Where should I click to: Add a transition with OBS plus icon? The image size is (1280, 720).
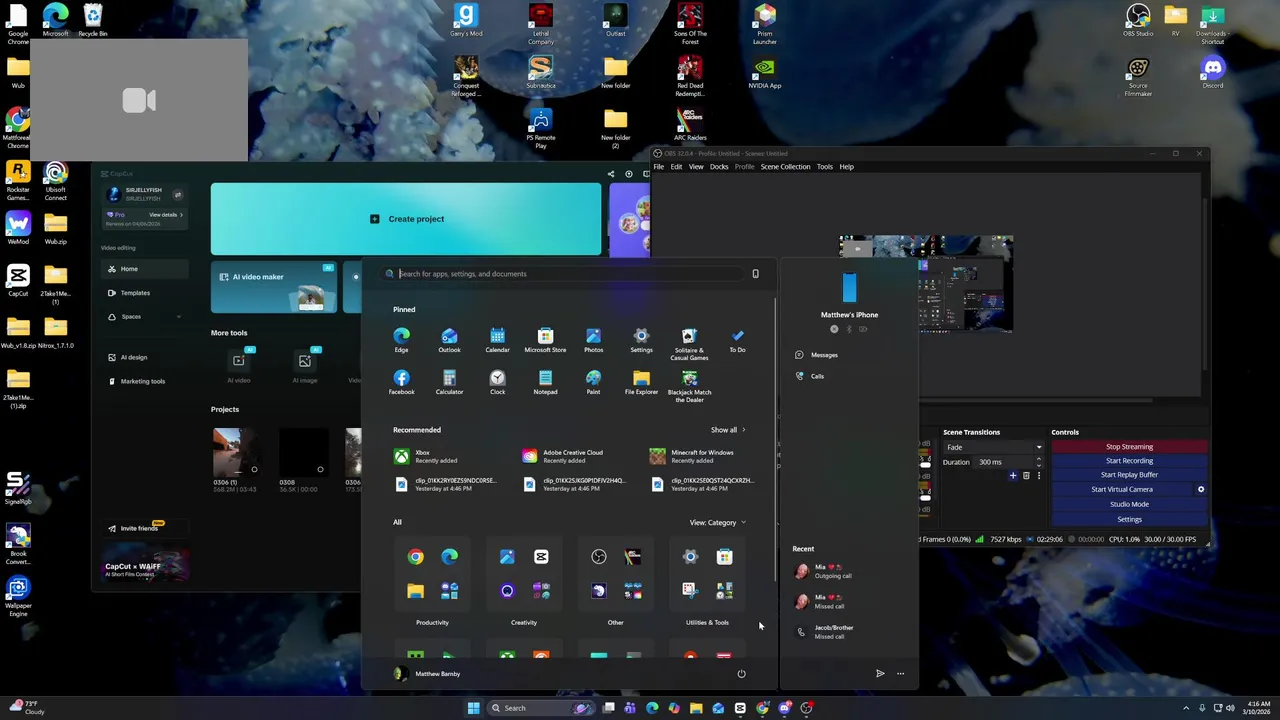click(1012, 476)
